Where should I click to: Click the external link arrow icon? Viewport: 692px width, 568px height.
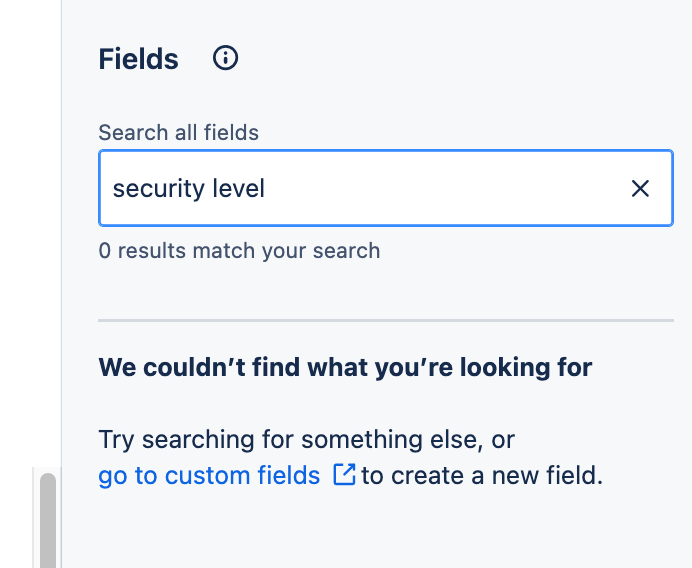344,475
